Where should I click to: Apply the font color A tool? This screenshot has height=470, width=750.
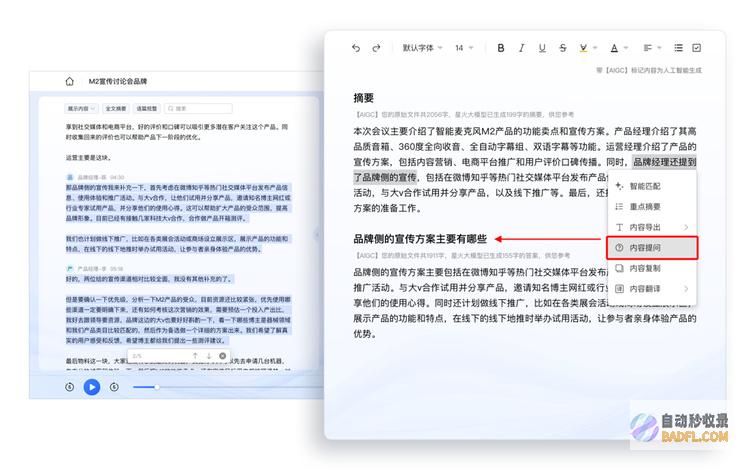point(614,48)
